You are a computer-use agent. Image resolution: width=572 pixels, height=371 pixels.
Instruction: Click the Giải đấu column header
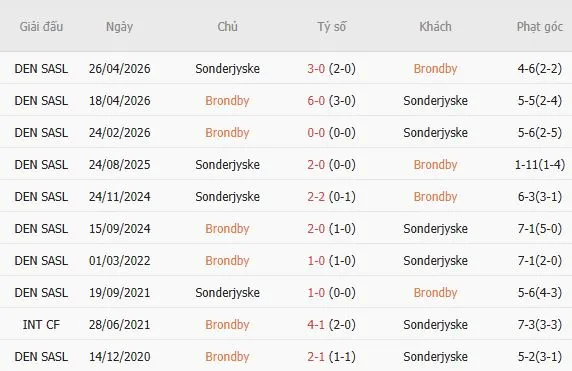[41, 27]
